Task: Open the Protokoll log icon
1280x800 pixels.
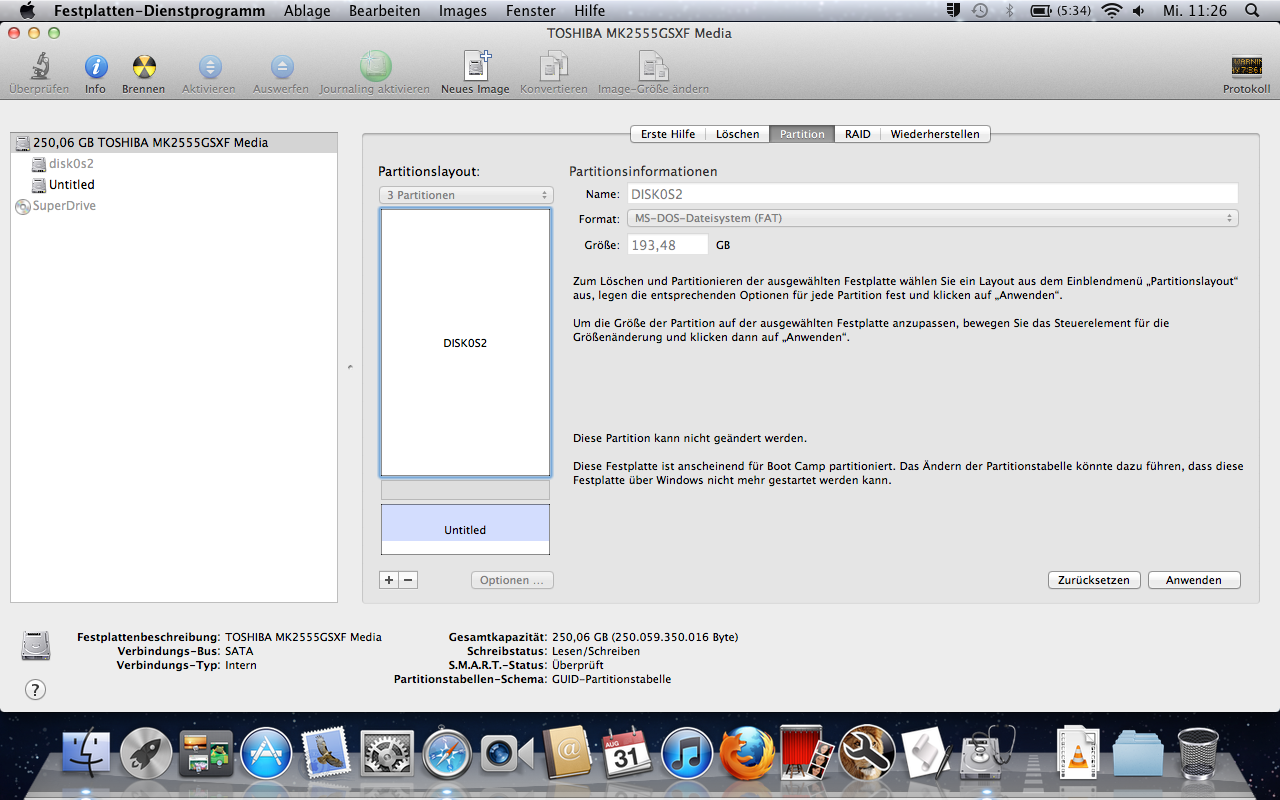Action: click(x=1246, y=67)
